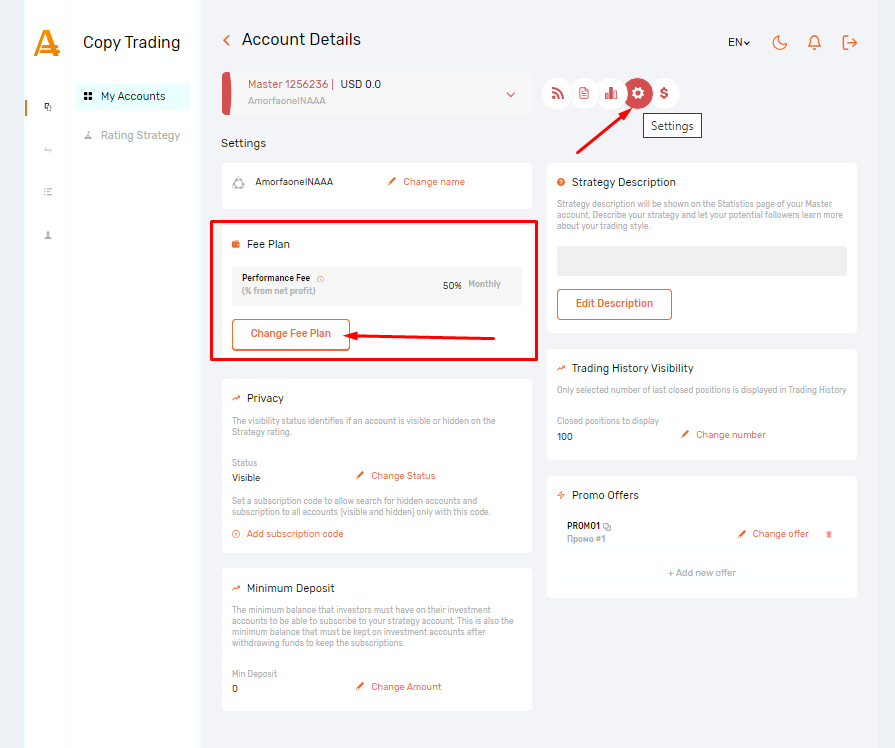This screenshot has width=895, height=748.
Task: Open the bar chart statistics icon
Action: tap(611, 94)
